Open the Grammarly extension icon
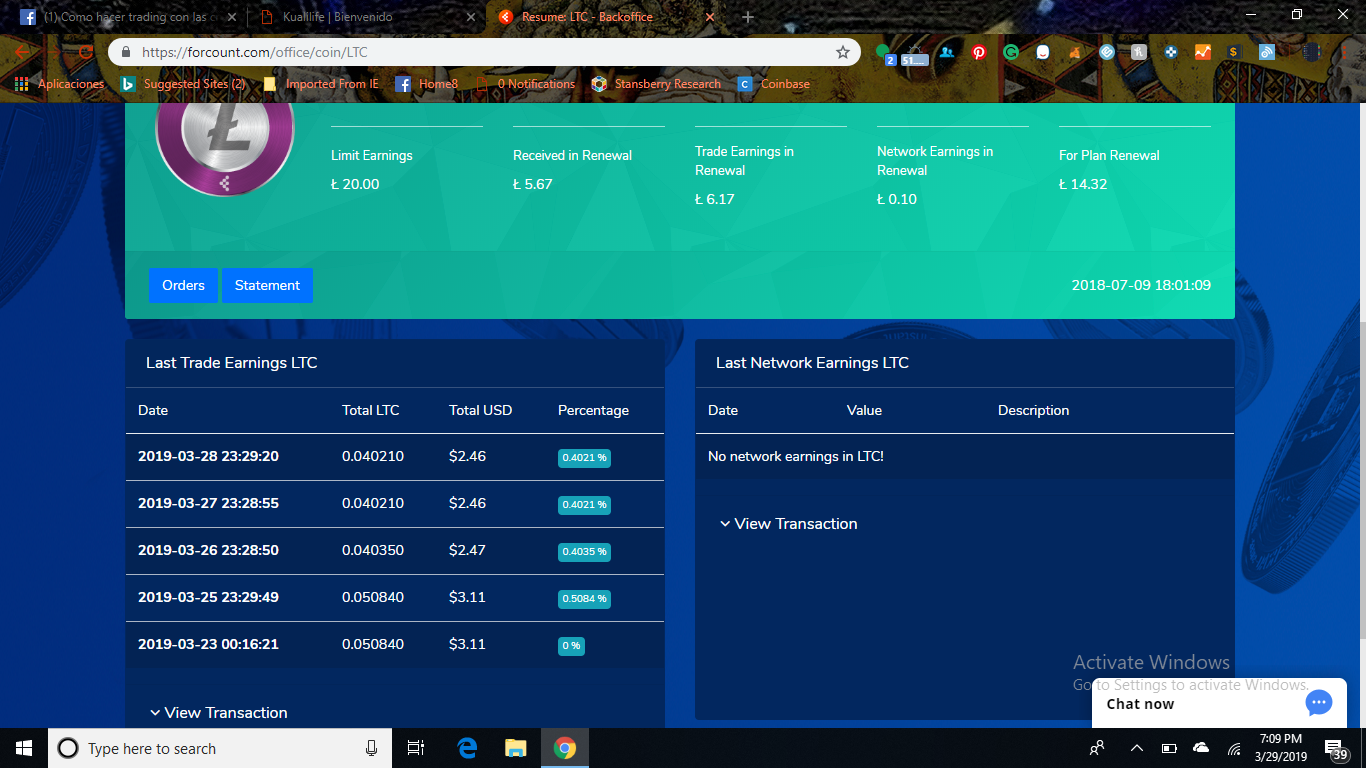1366x768 pixels. (x=1011, y=52)
